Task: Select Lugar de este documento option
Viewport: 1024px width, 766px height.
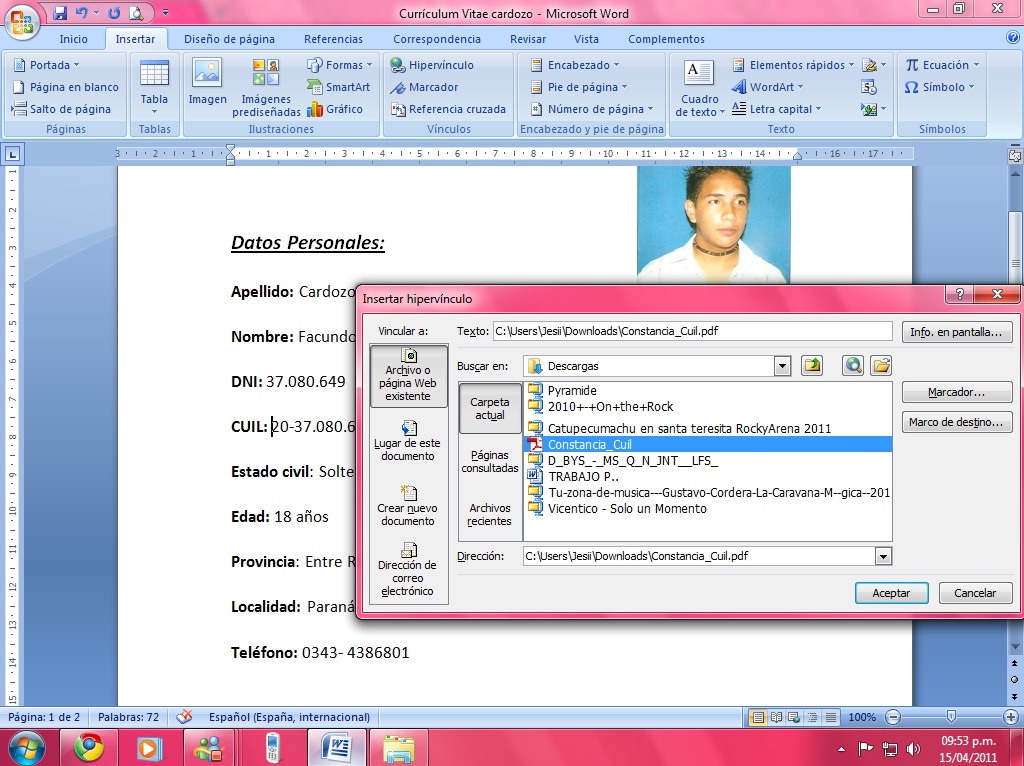Action: tap(408, 441)
